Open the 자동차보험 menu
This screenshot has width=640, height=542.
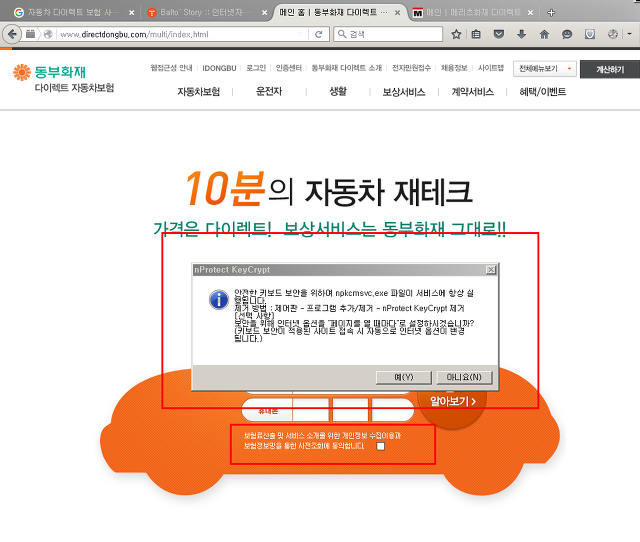click(x=199, y=92)
